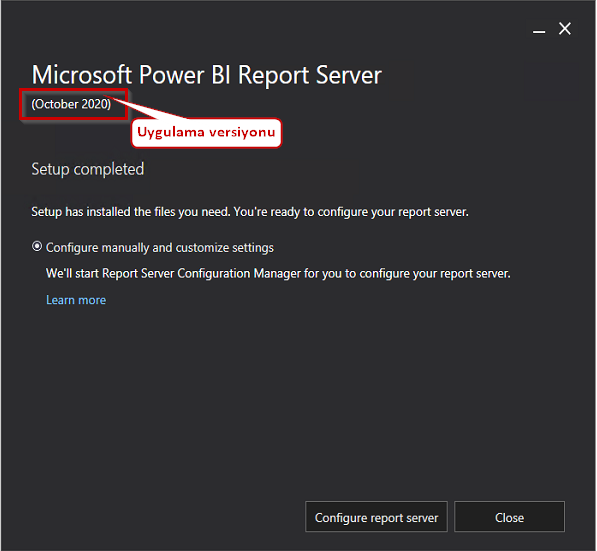Minimize the Power BI setup window
The height and width of the screenshot is (551, 597).
539,30
